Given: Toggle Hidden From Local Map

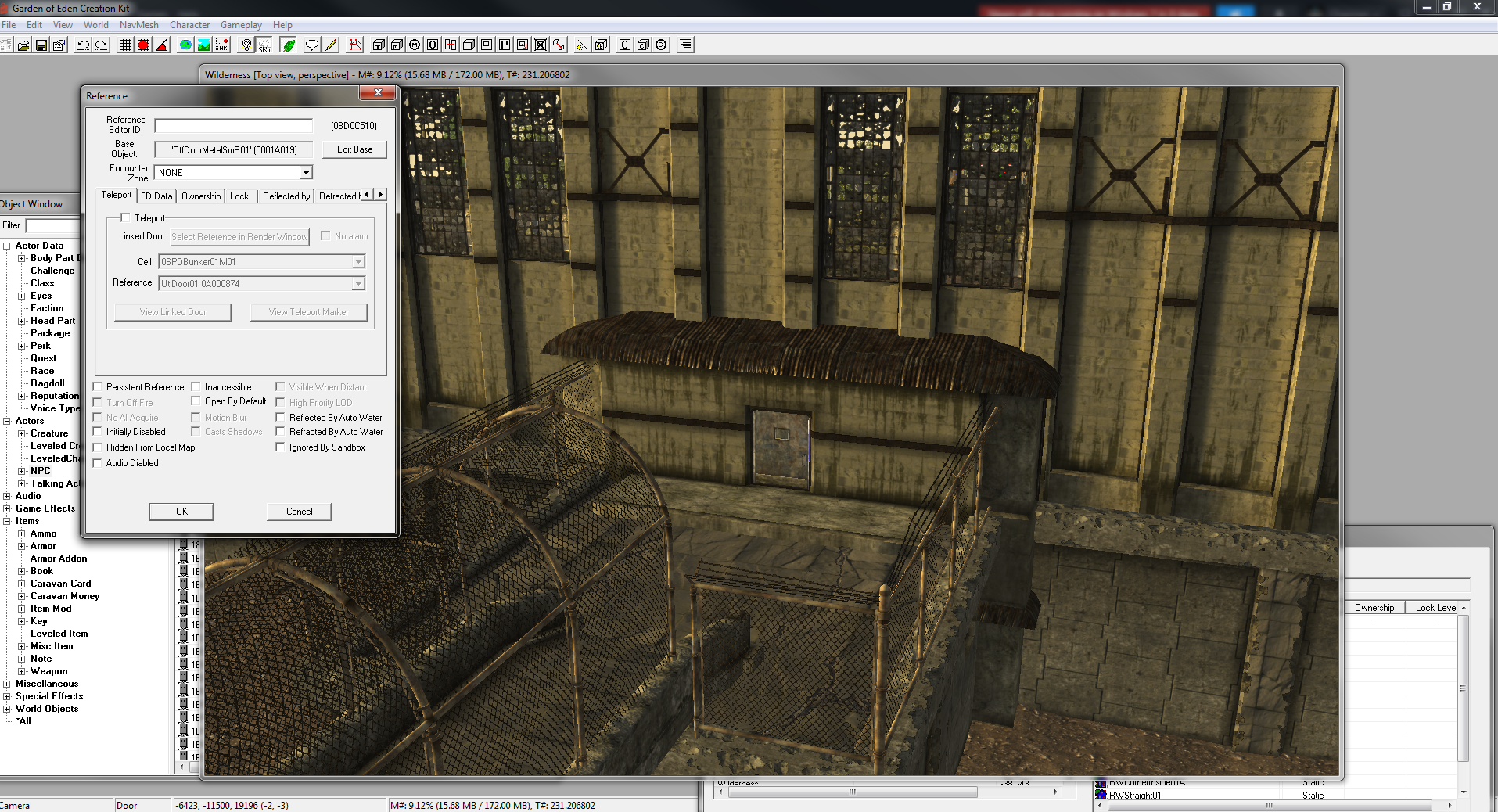Looking at the screenshot, I should [x=98, y=447].
